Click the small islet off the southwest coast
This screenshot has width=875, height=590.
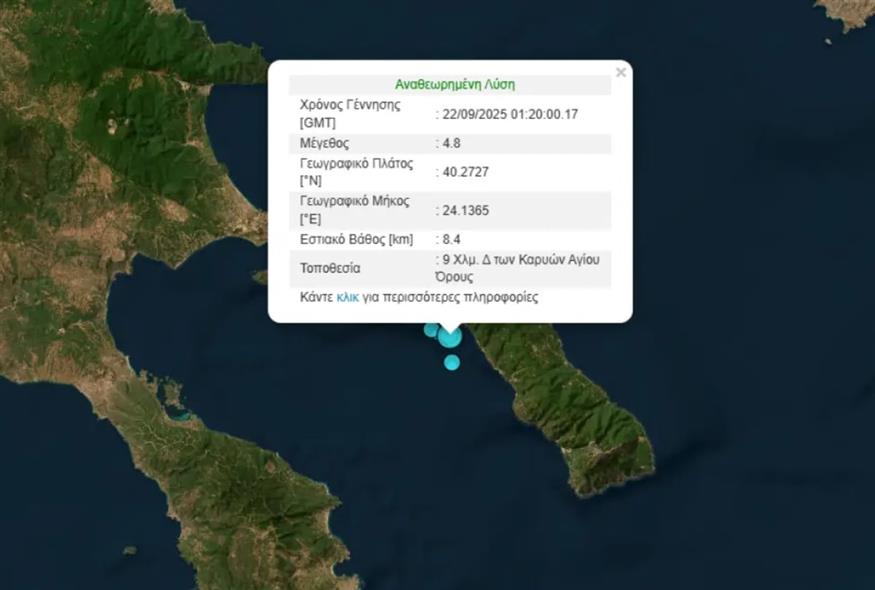coord(129,551)
